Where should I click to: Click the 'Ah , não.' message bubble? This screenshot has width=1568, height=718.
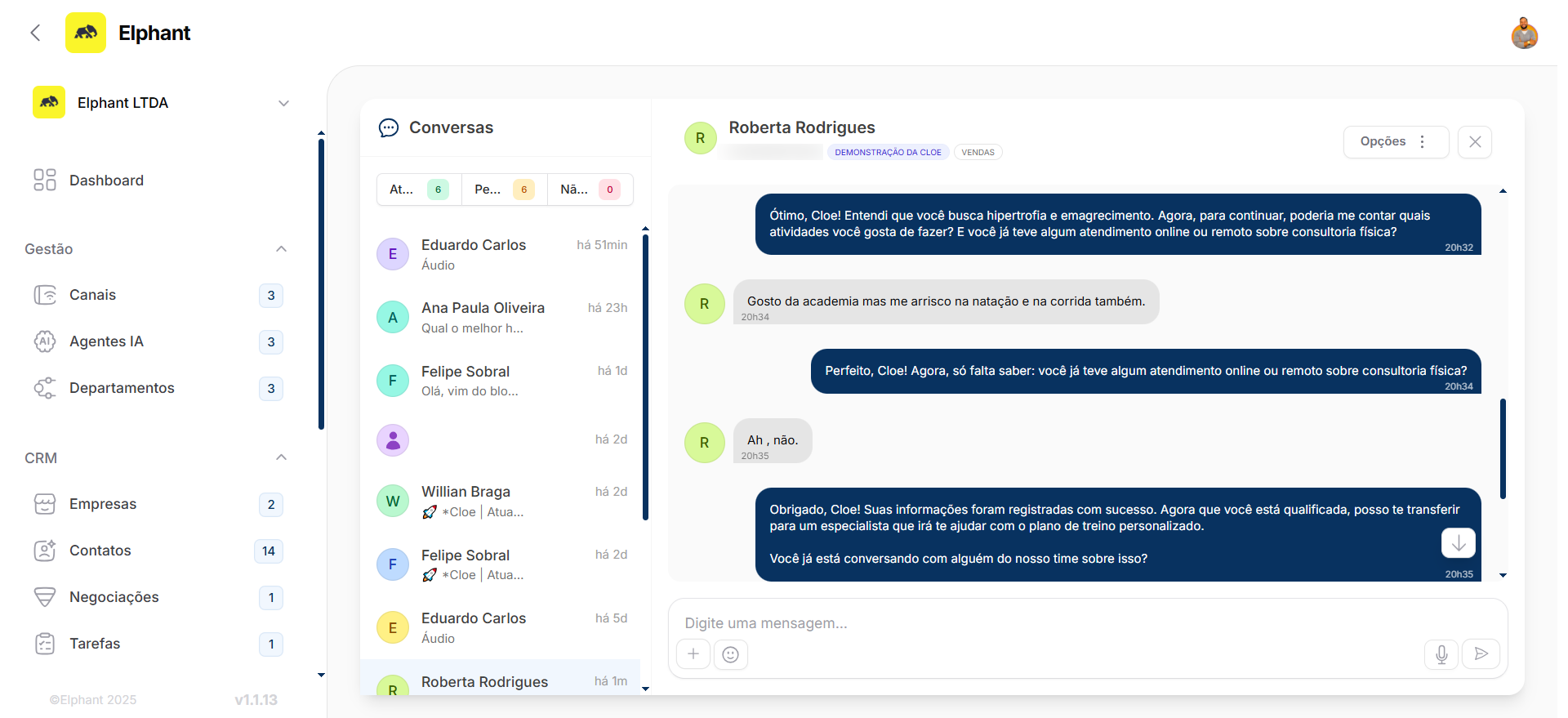point(773,441)
